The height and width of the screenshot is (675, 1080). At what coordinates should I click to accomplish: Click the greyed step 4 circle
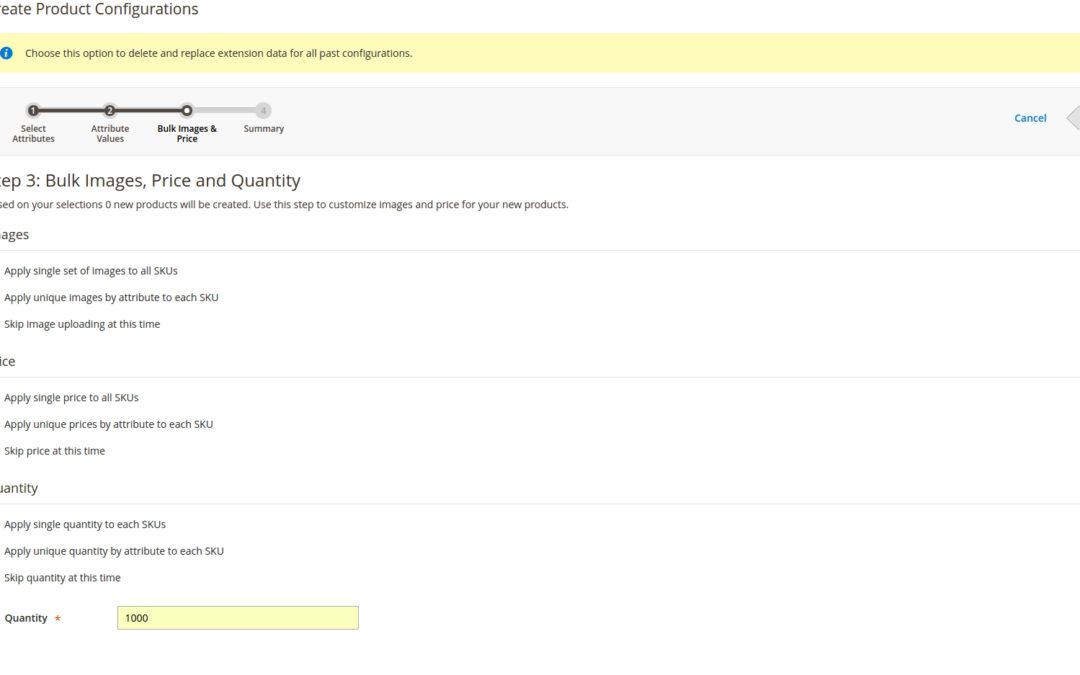(x=263, y=111)
